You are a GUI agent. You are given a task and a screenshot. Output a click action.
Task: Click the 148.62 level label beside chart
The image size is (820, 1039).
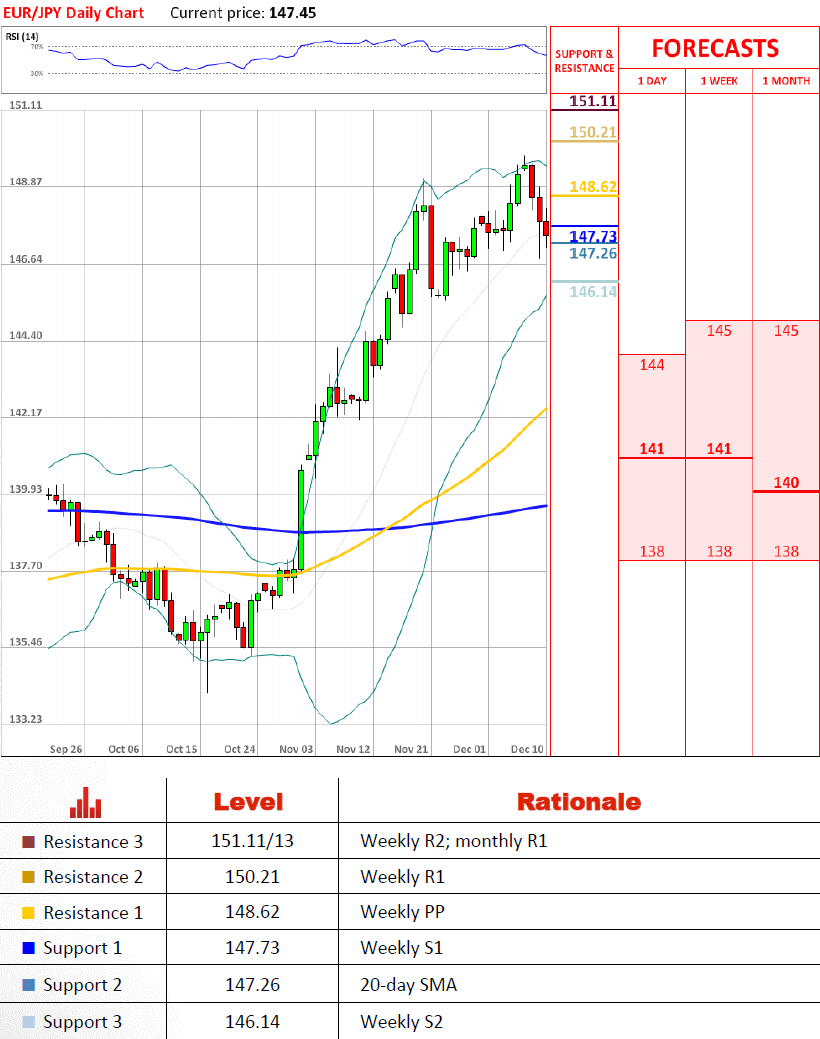[x=593, y=186]
